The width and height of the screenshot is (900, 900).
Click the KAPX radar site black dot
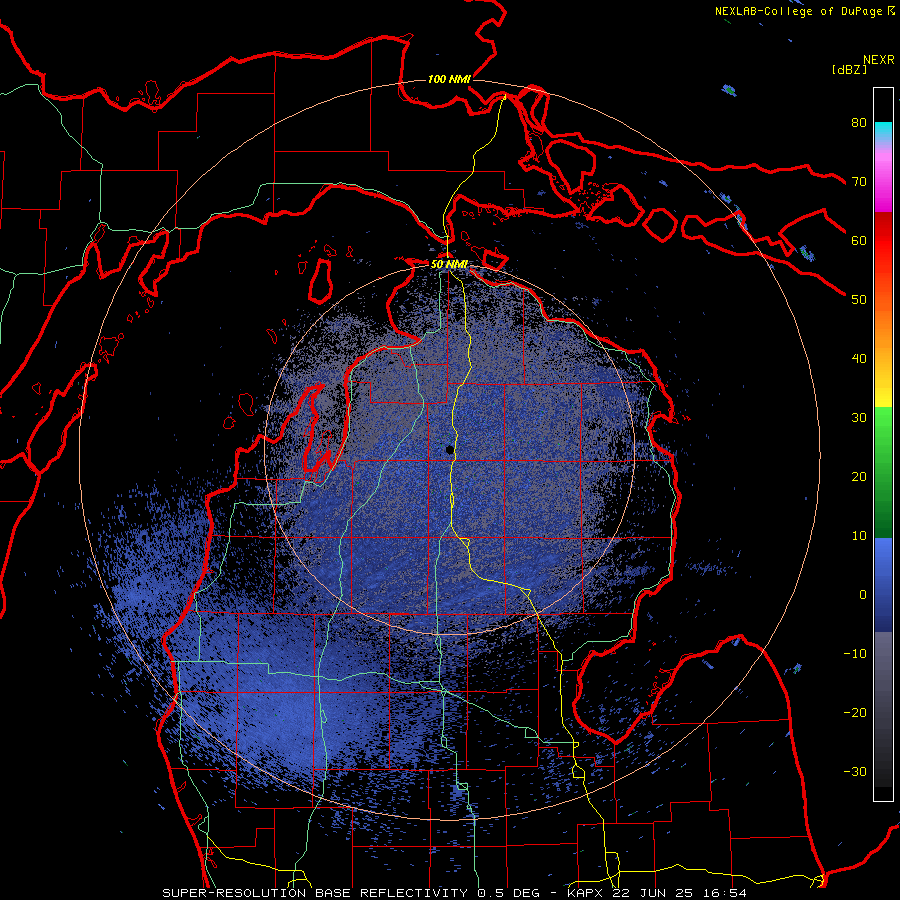(450, 450)
